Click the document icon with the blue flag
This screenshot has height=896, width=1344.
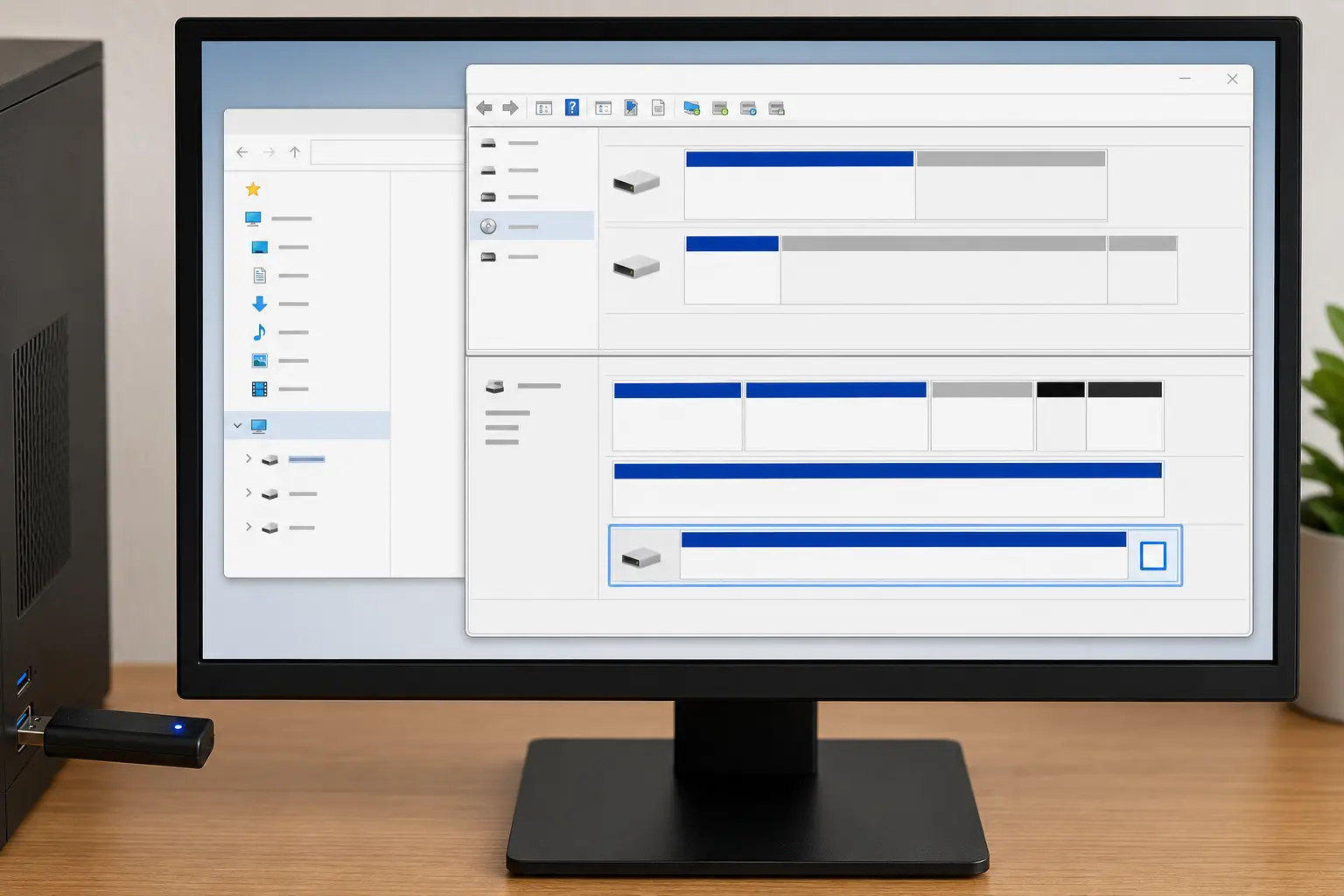[x=631, y=108]
